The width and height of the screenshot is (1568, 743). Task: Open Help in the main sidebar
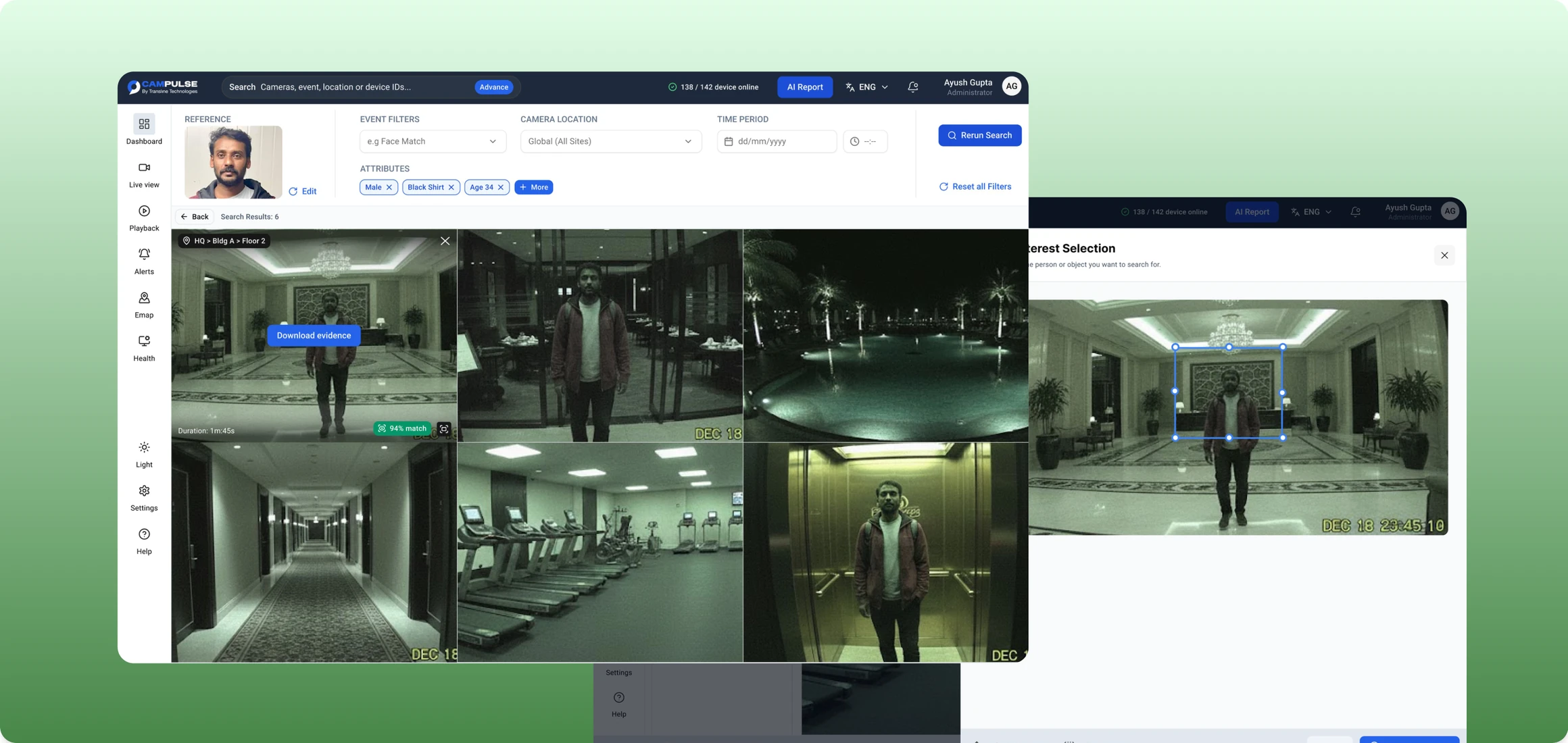click(x=144, y=541)
